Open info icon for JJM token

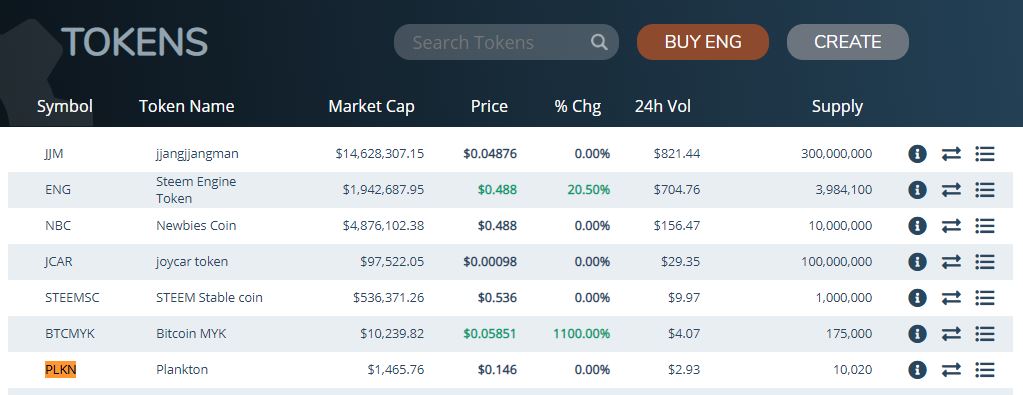917,154
